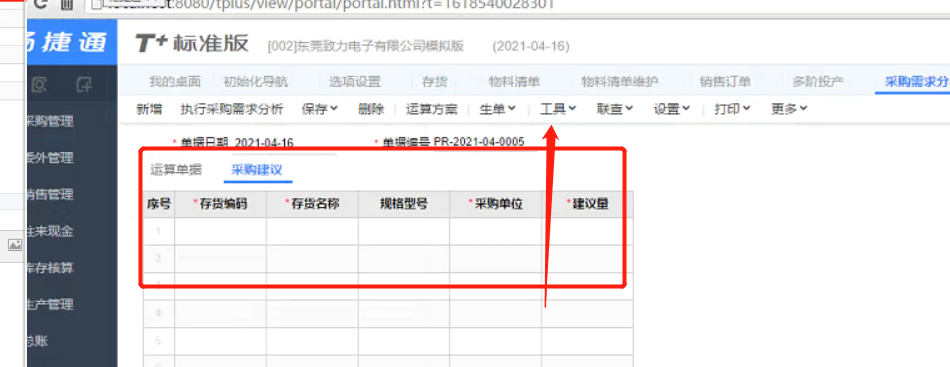Click row 2 规格型号 cell
Image resolution: width=950 pixels, height=367 pixels.
404,259
